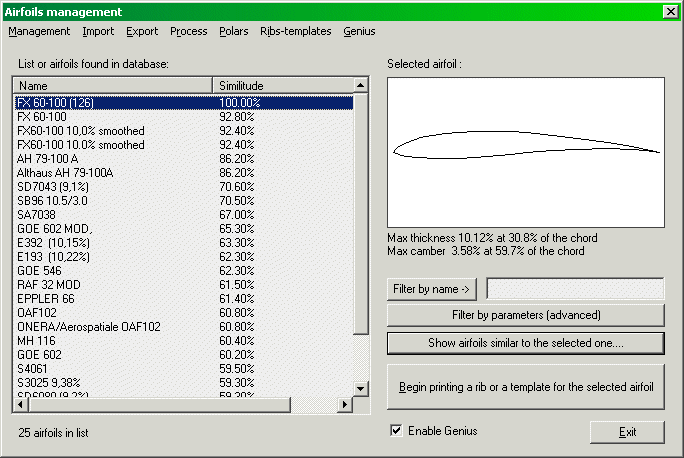
Task: Click Filter by parameters (advanced) button
Action: [x=525, y=315]
